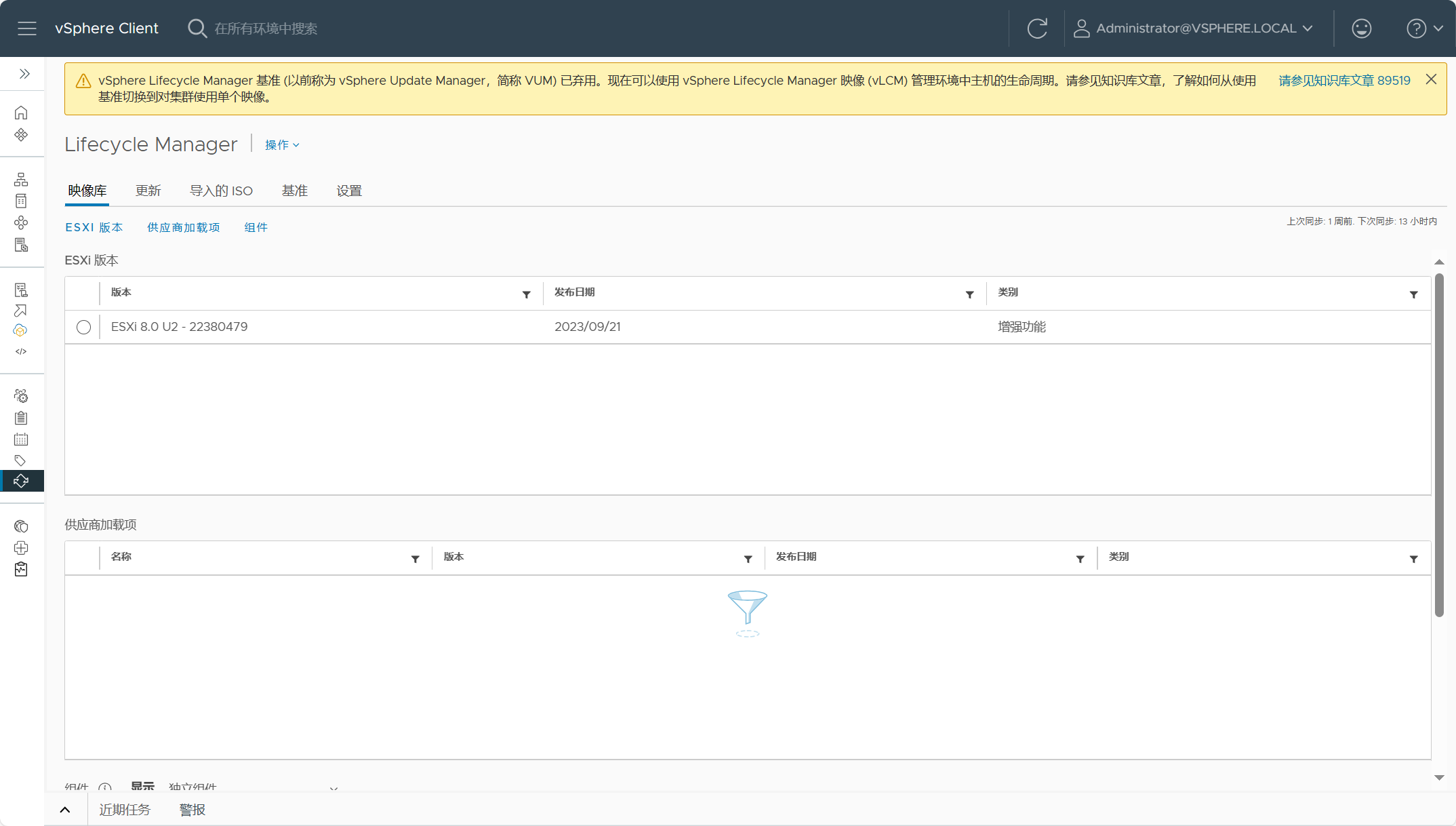1456x826 pixels.
Task: Expand the collapsed sidebar with double-chevron
Action: pos(24,74)
